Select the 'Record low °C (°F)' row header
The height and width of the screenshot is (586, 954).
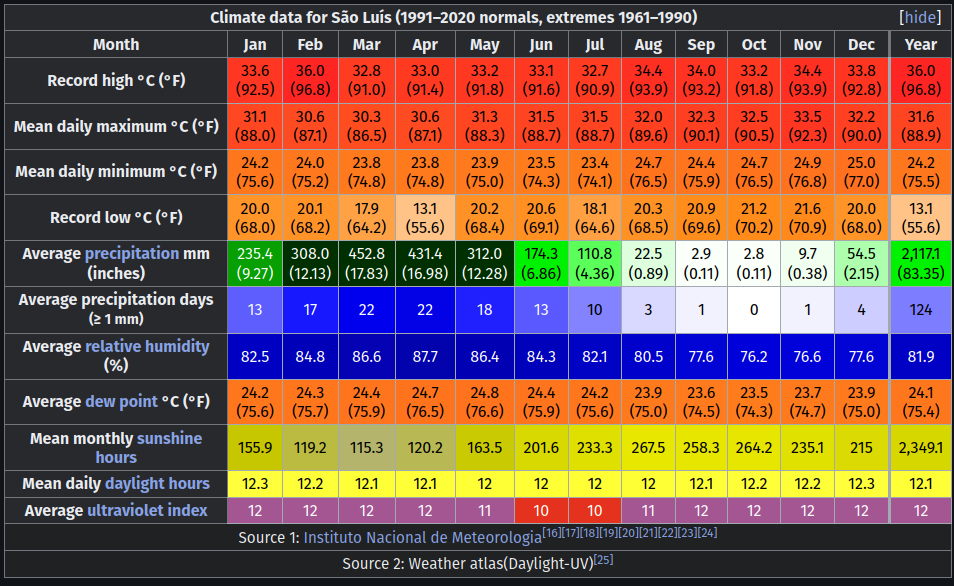tap(116, 217)
